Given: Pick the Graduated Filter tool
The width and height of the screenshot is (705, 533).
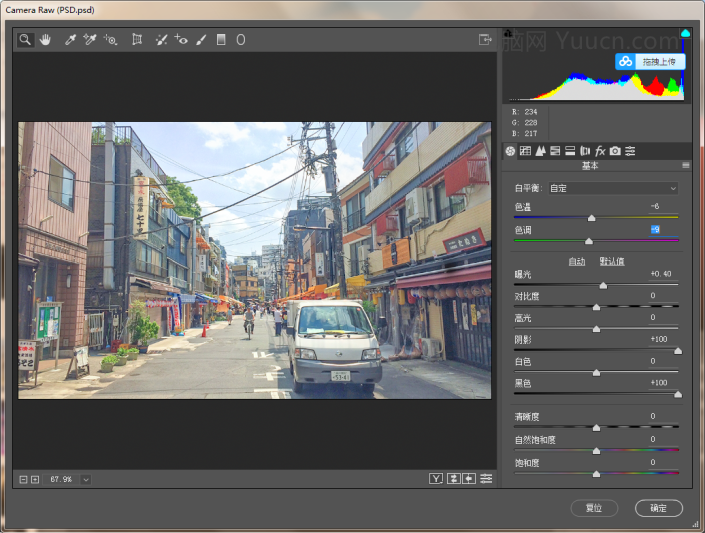Looking at the screenshot, I should (x=221, y=40).
